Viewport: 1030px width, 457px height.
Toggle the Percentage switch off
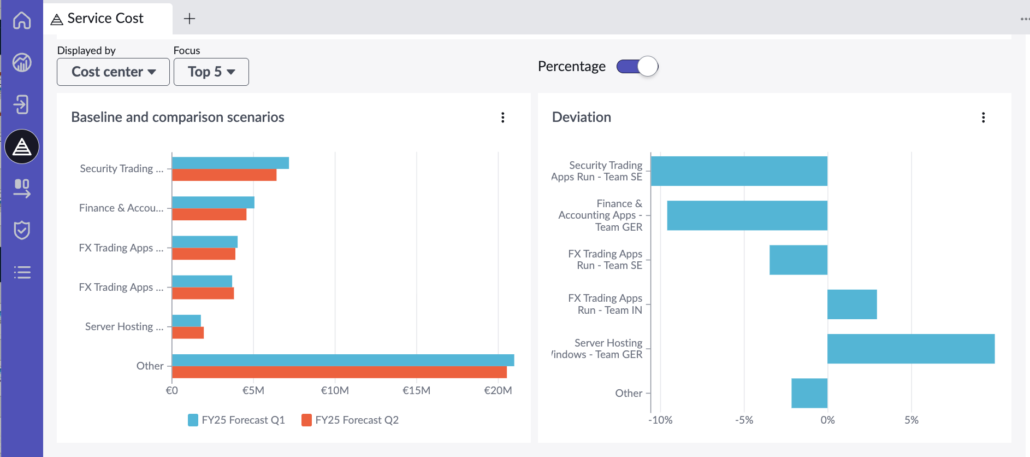click(x=637, y=67)
